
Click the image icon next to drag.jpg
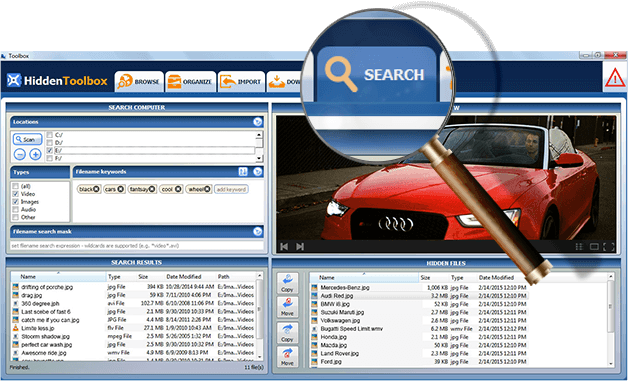pos(16,295)
